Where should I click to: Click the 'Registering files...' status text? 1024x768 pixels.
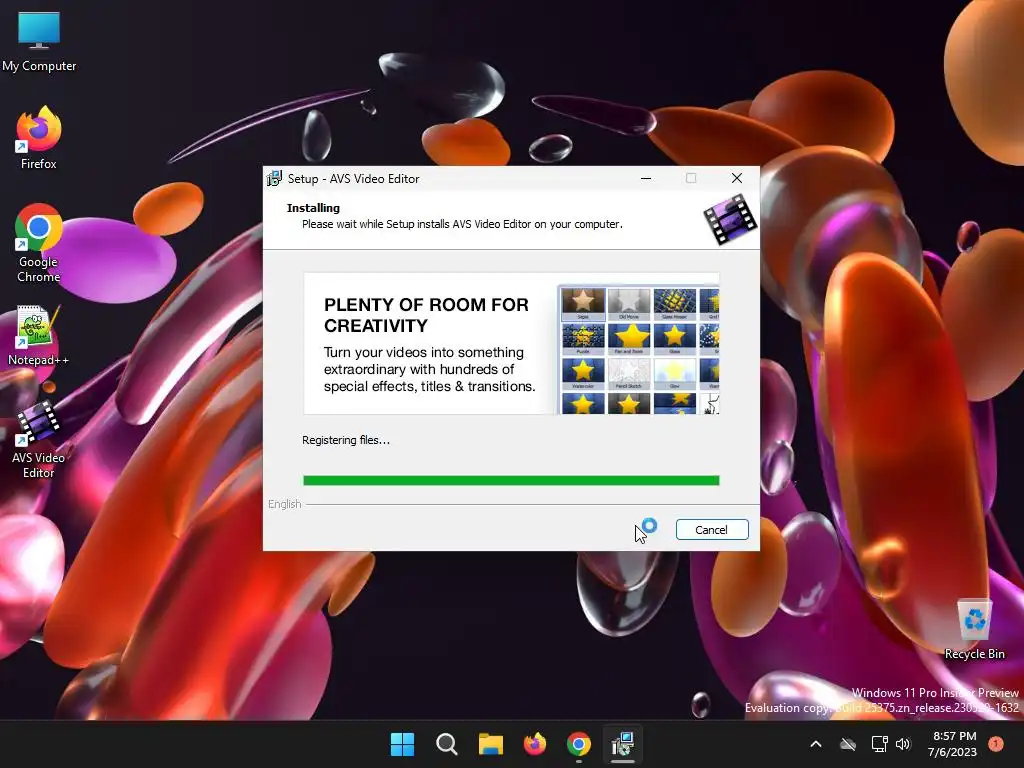[345, 440]
